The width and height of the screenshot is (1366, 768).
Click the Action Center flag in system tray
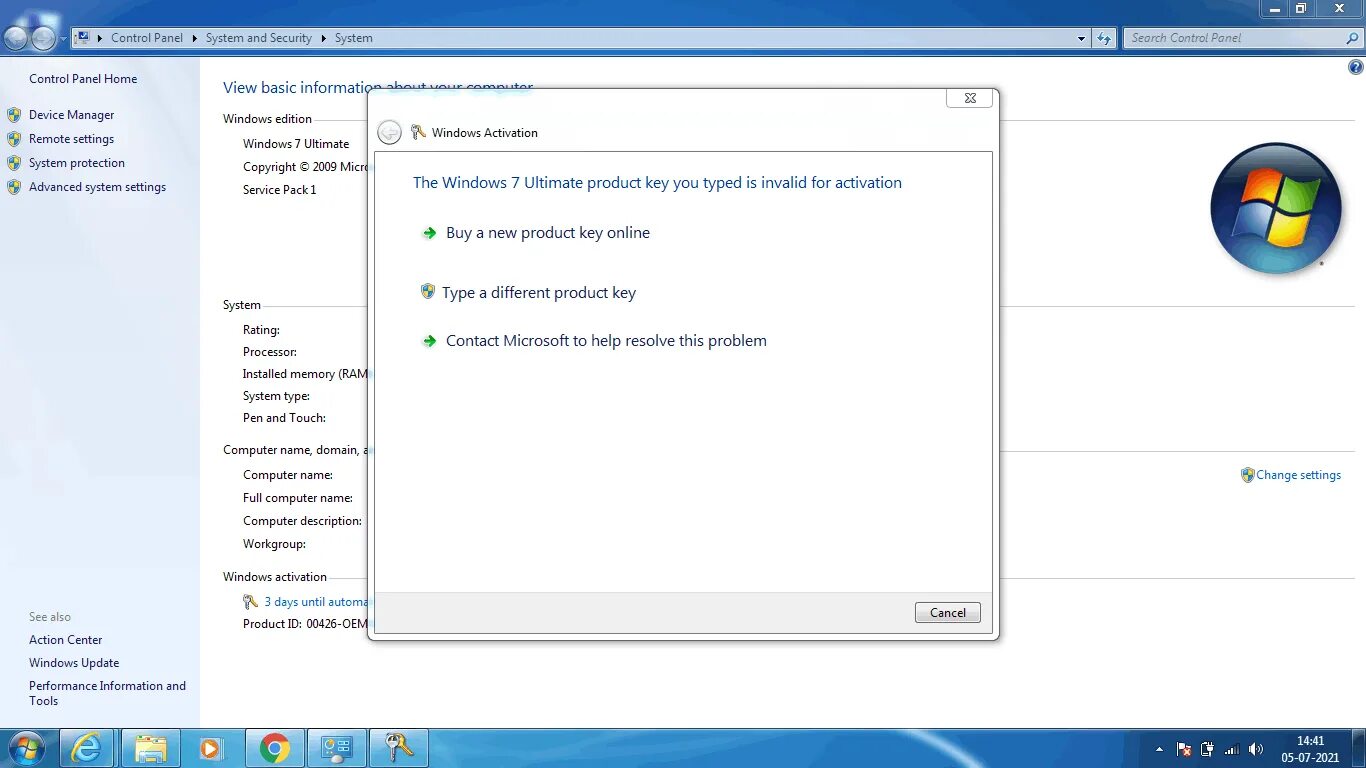(1183, 749)
